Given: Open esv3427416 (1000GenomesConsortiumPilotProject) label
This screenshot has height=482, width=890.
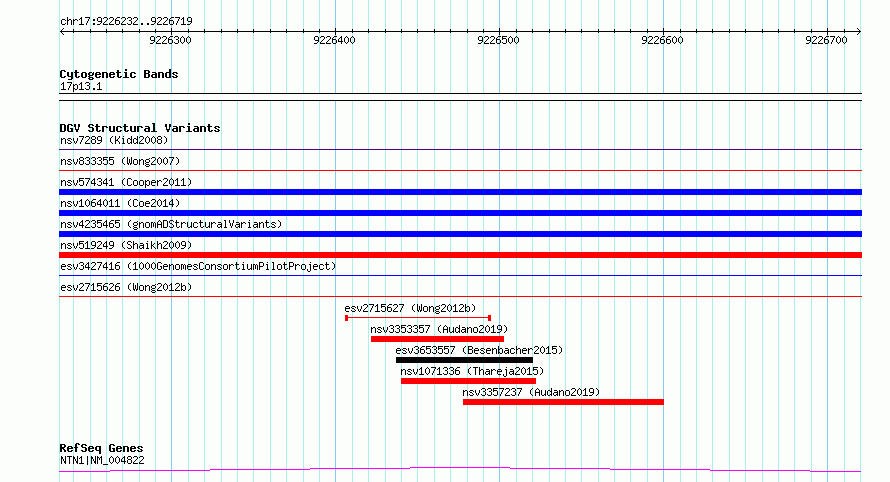Looking at the screenshot, I should pos(198,266).
